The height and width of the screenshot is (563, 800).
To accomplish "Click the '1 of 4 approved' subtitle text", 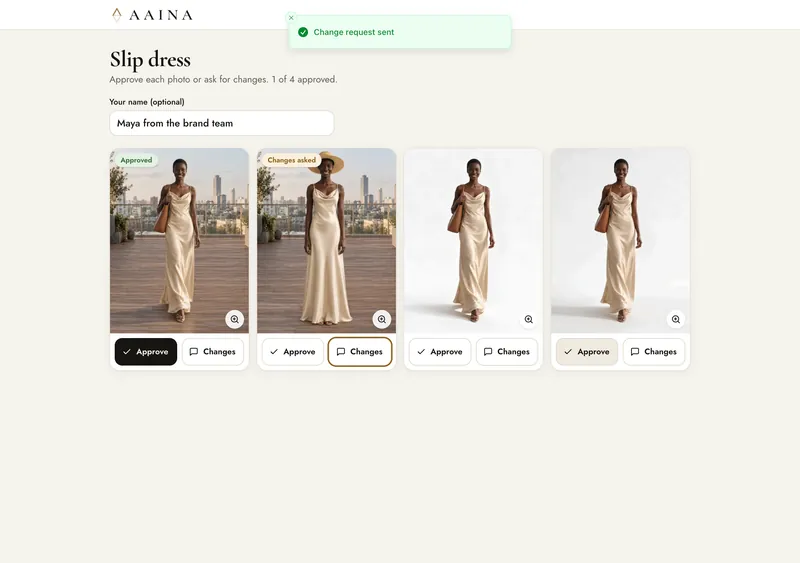I will tap(304, 80).
